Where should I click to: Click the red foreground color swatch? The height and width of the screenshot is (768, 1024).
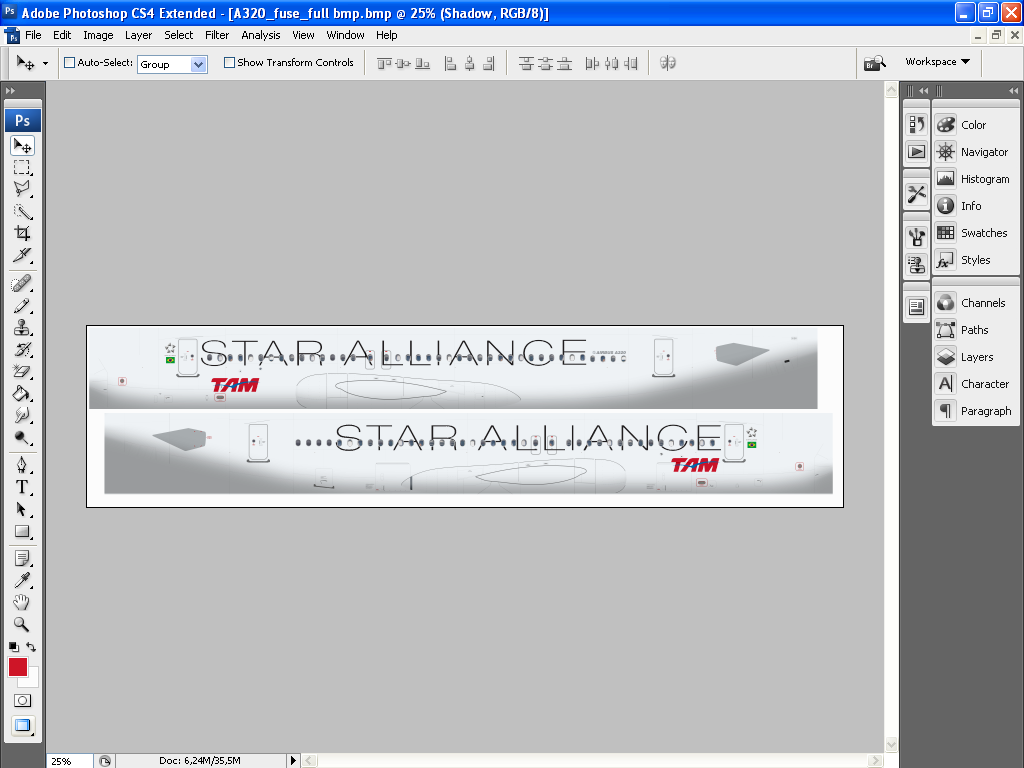pos(17,666)
